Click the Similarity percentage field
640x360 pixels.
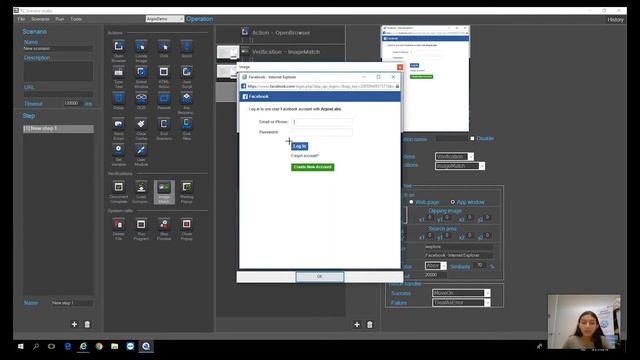pyautogui.click(x=480, y=266)
